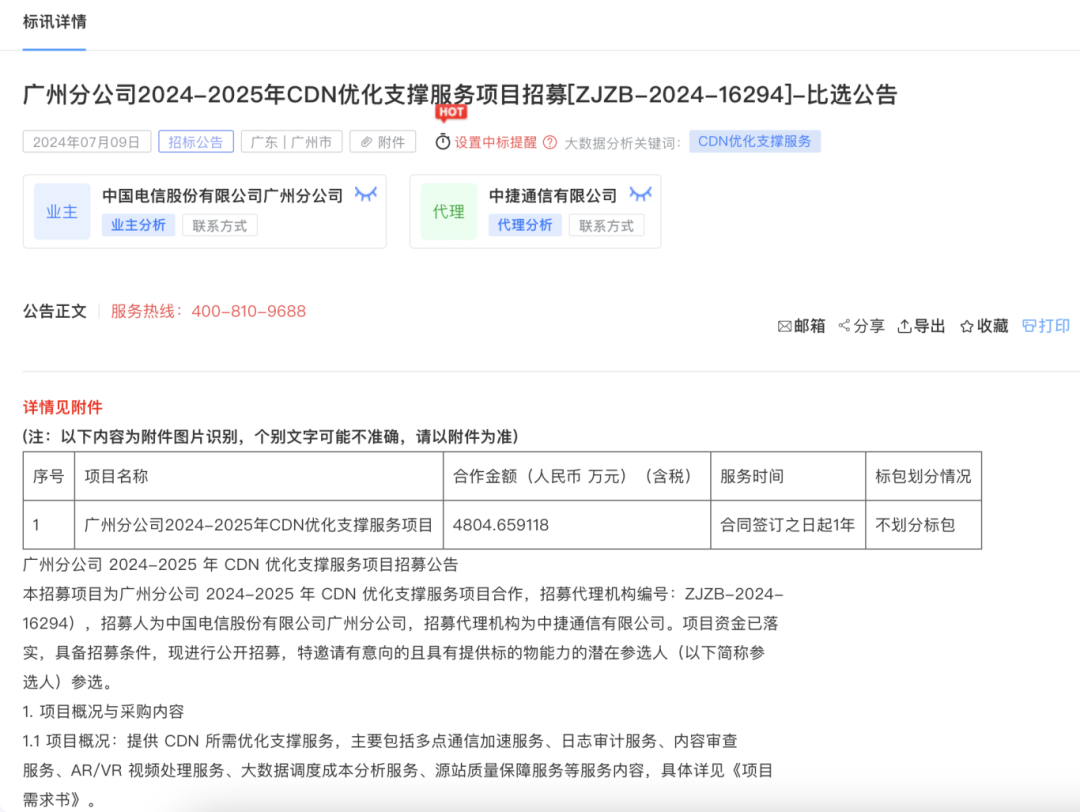Click the 服务热线 400-810-9688 text
Viewport: 1080px width, 812px height.
coord(208,311)
